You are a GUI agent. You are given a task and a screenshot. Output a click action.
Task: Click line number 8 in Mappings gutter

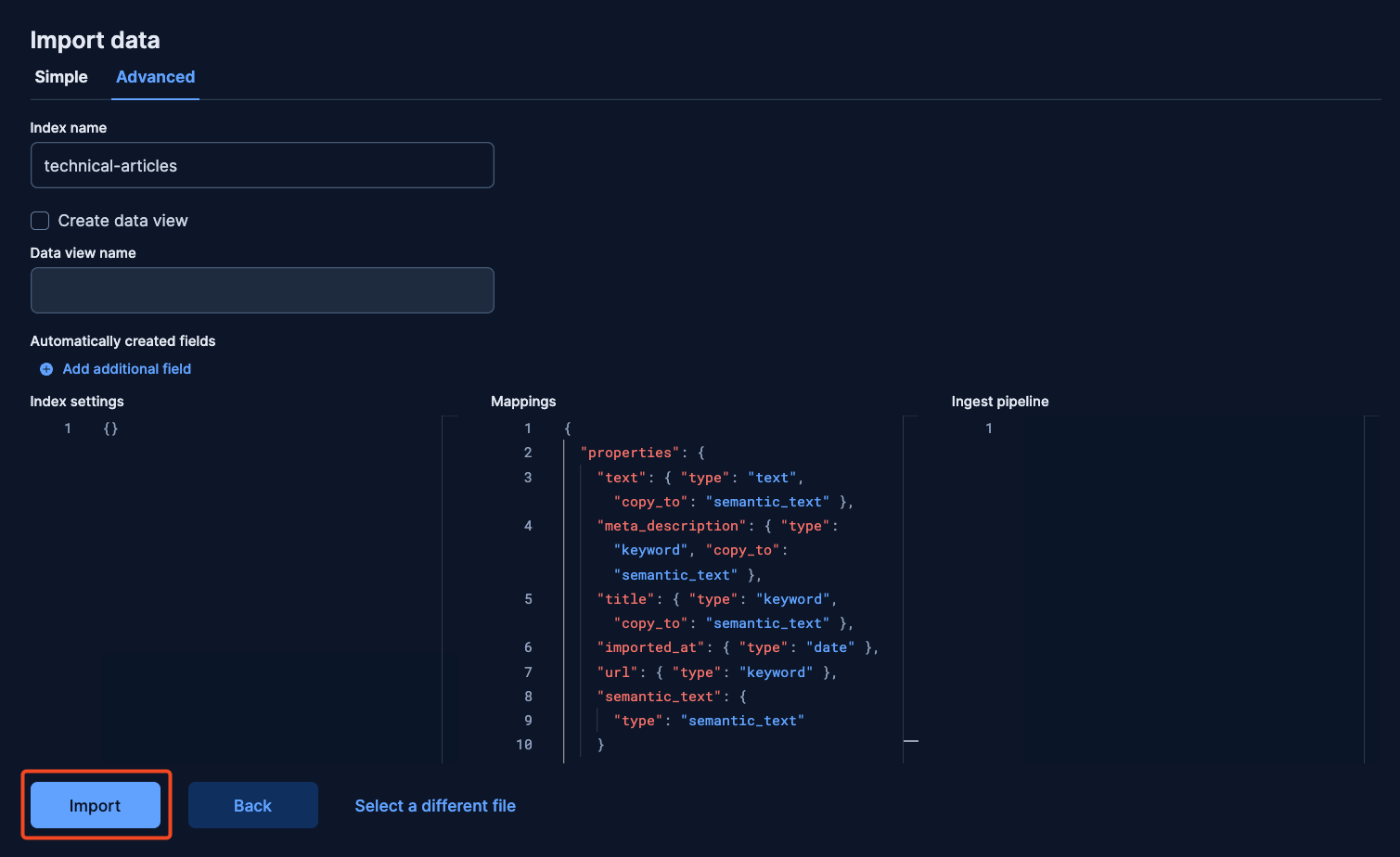[x=528, y=697]
